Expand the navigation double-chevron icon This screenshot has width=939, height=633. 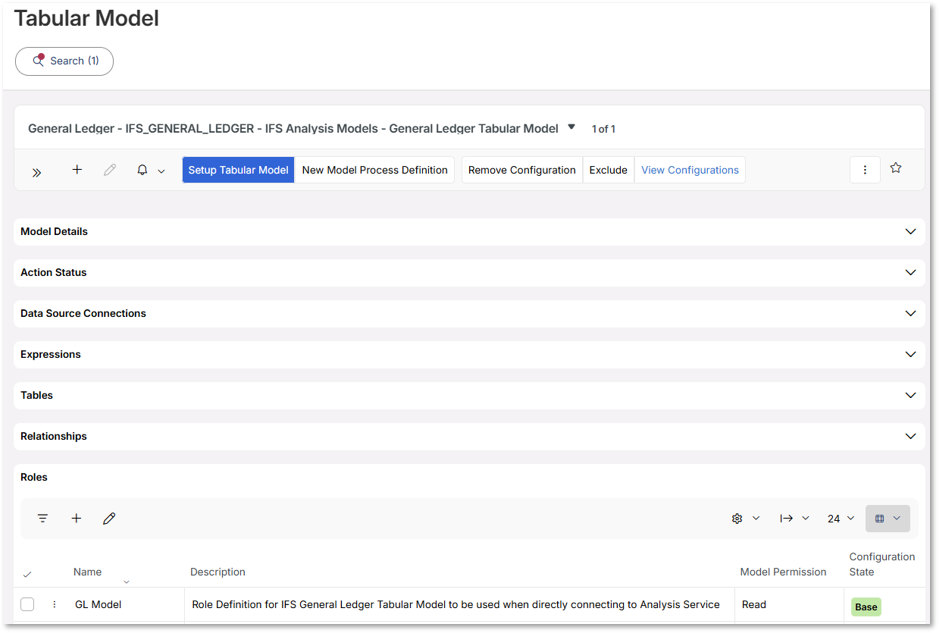pyautogui.click(x=37, y=172)
